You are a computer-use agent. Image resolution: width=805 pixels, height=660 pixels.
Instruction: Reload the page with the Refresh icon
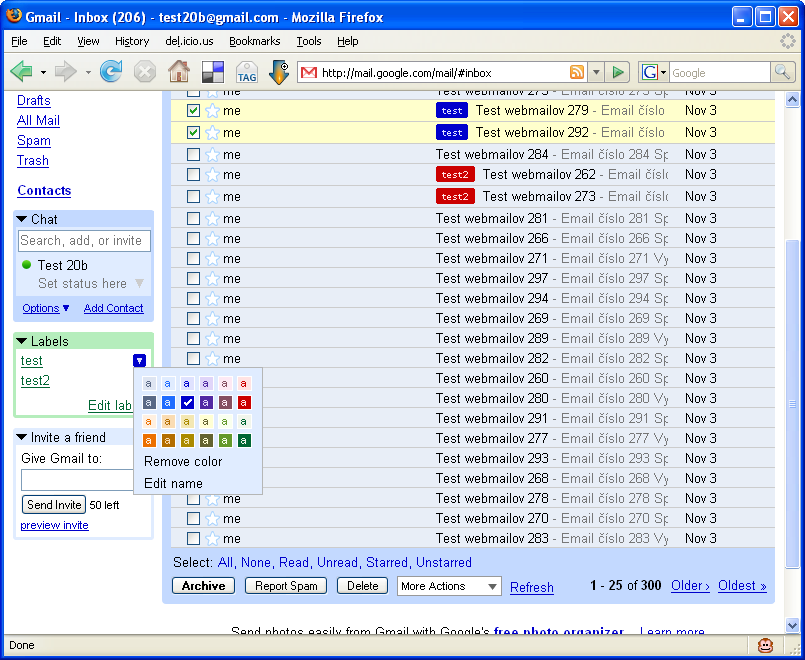pos(111,72)
